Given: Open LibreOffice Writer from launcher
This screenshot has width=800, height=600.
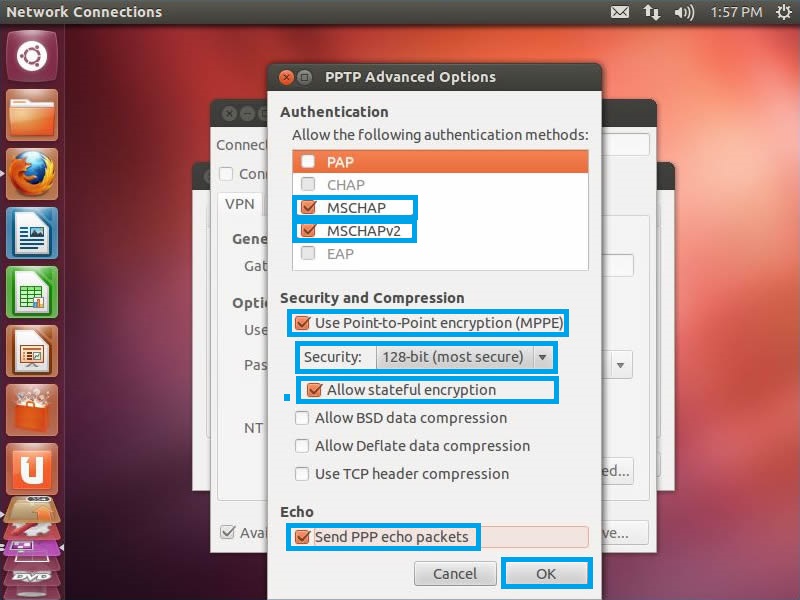Looking at the screenshot, I should point(32,233).
